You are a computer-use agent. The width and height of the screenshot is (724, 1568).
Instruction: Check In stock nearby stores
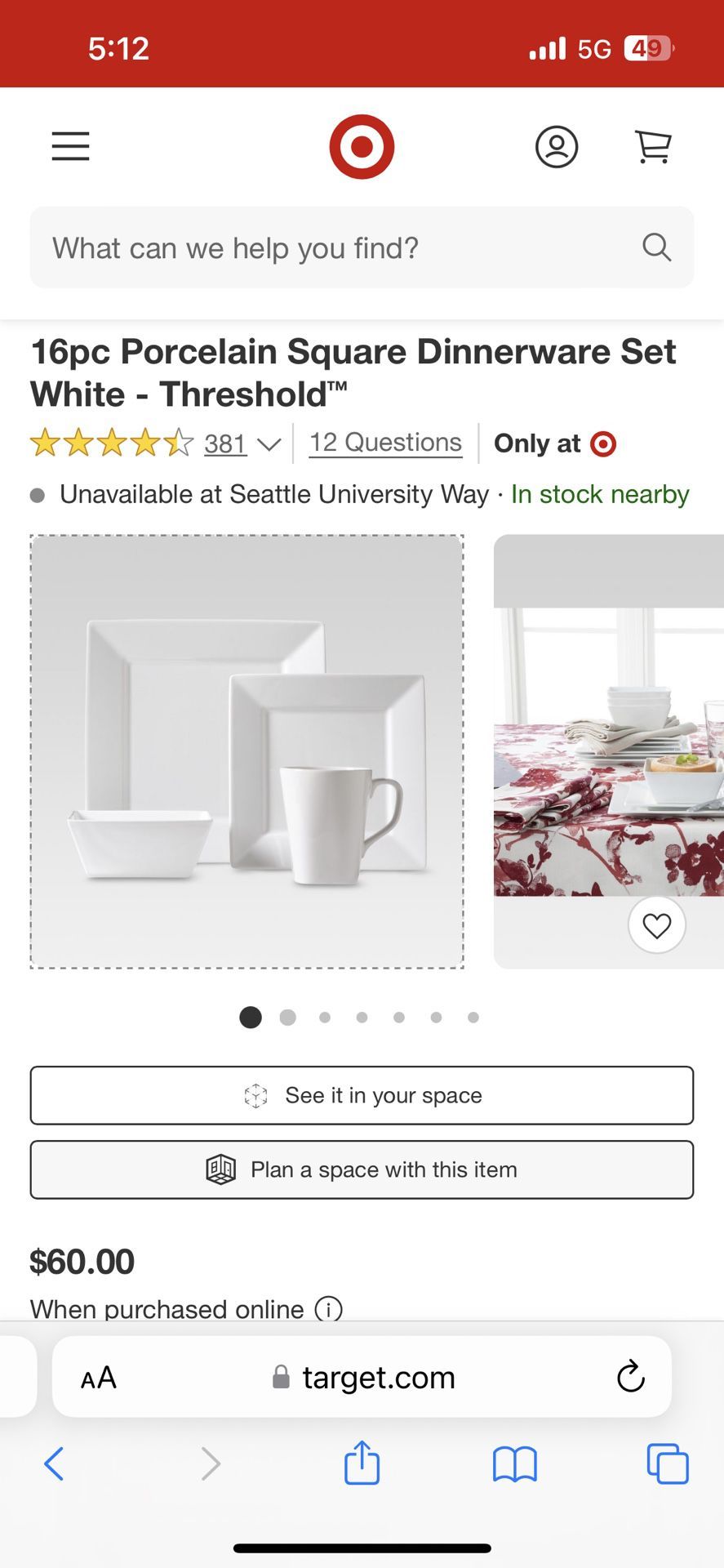tap(600, 494)
